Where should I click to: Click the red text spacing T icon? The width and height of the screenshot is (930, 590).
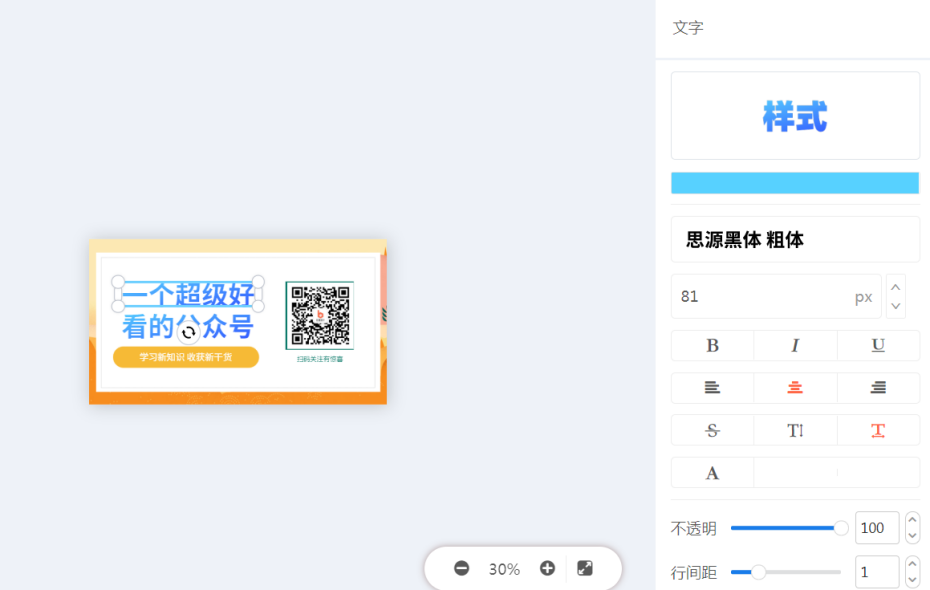coord(878,430)
